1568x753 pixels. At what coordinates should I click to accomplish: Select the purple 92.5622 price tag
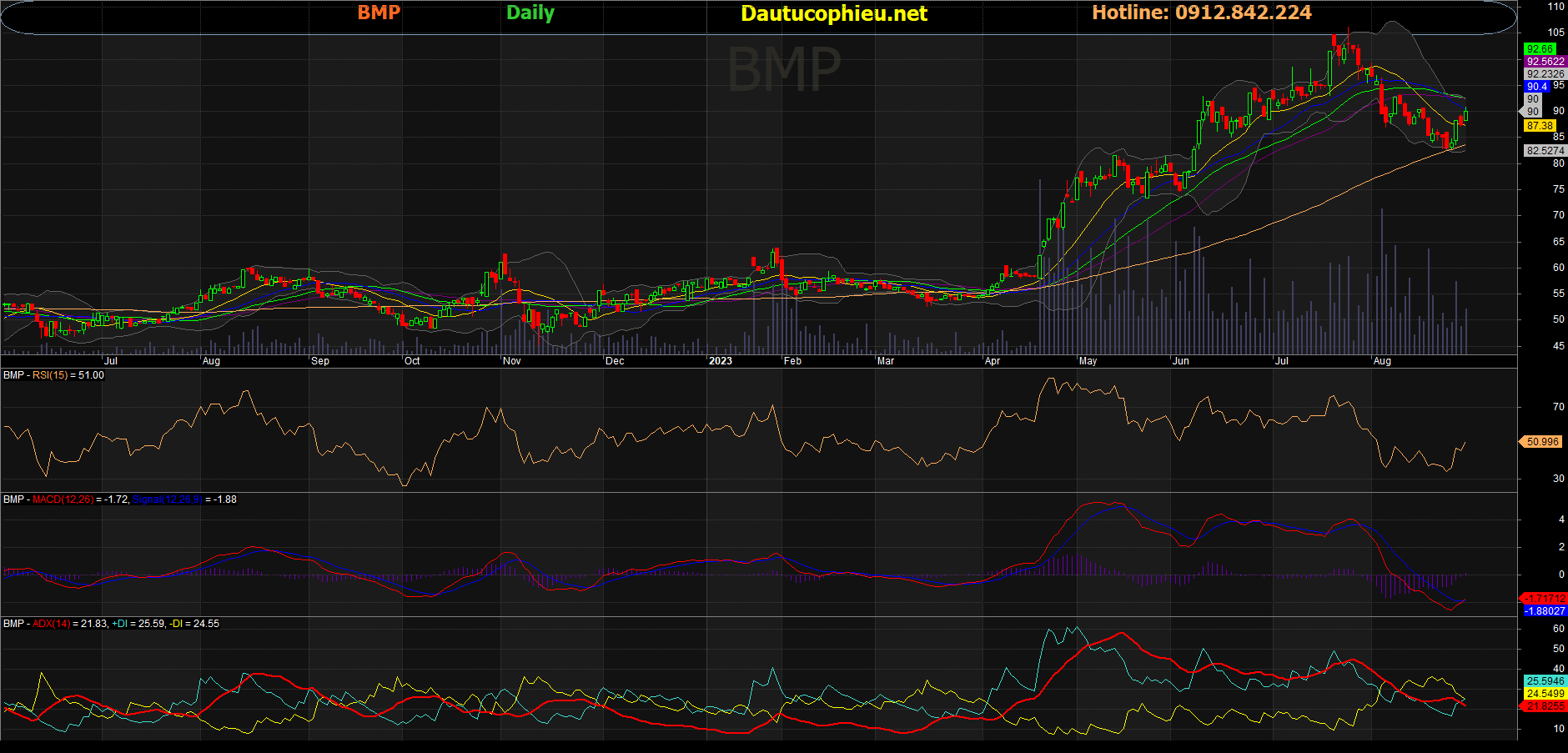coord(1545,62)
